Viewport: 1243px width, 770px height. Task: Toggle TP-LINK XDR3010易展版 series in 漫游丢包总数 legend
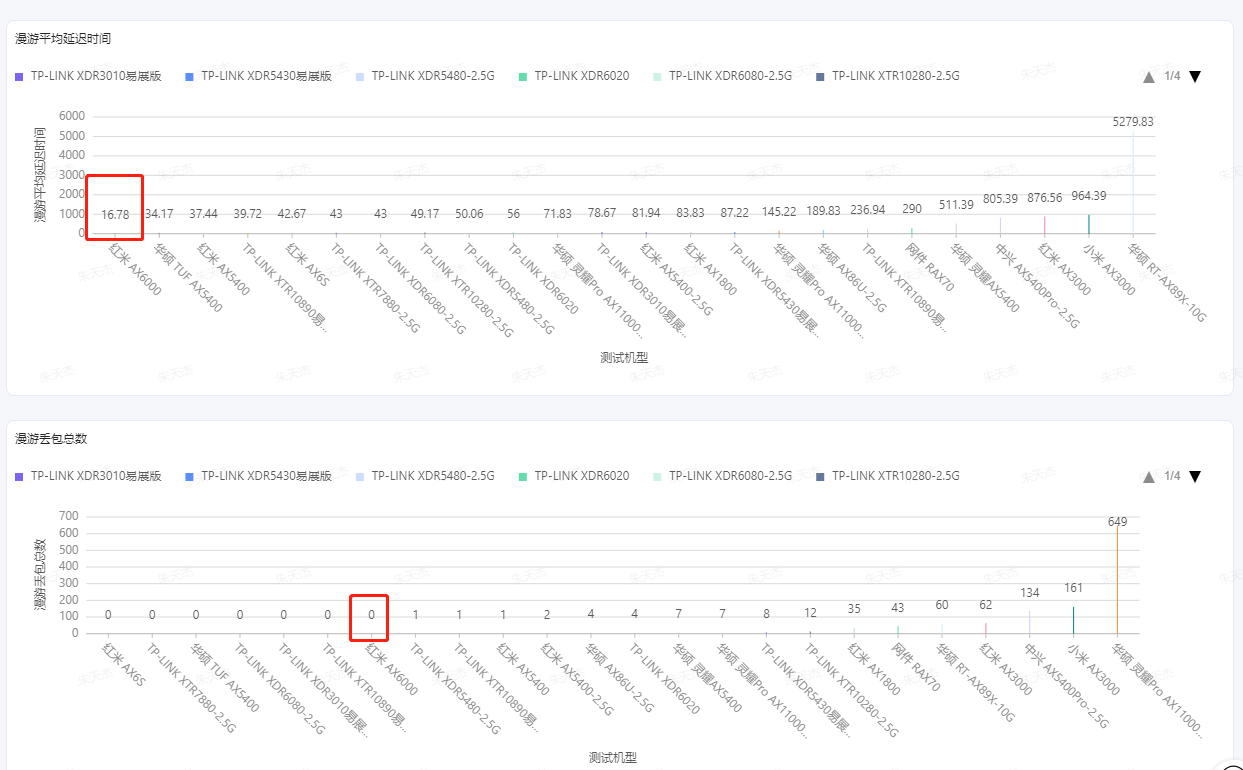(88, 476)
